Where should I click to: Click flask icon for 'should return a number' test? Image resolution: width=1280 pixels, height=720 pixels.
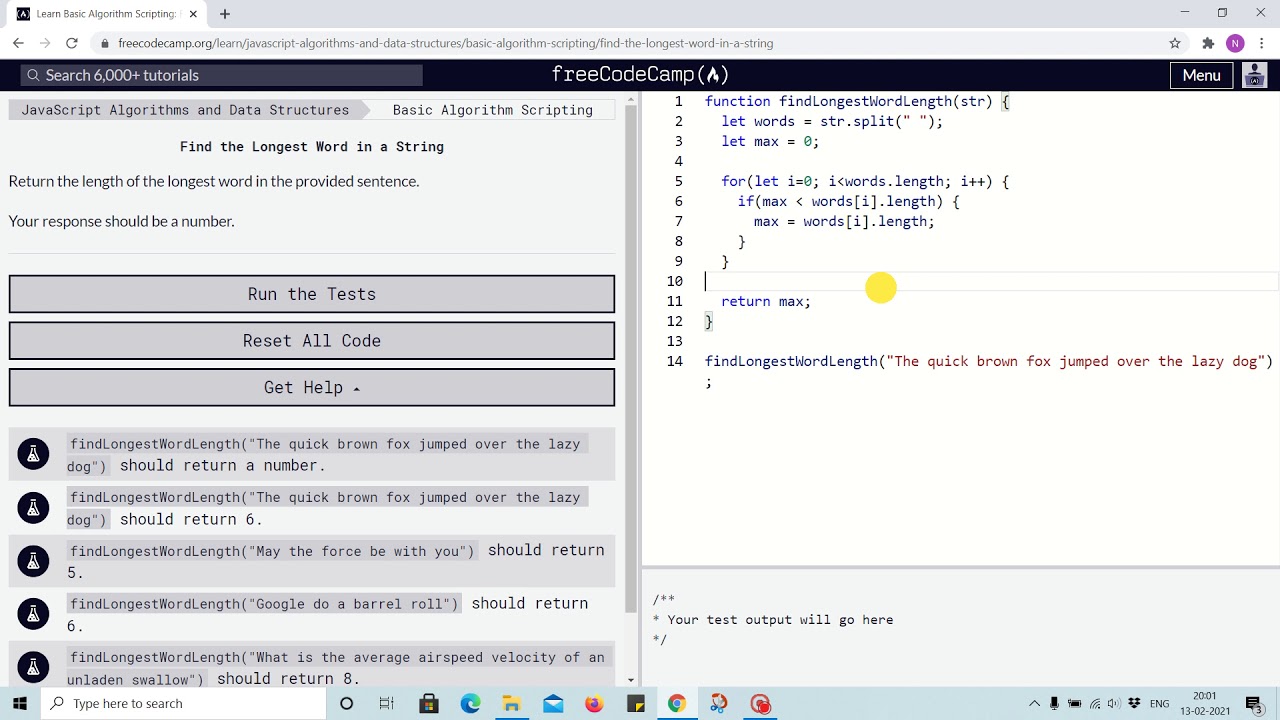pos(33,455)
